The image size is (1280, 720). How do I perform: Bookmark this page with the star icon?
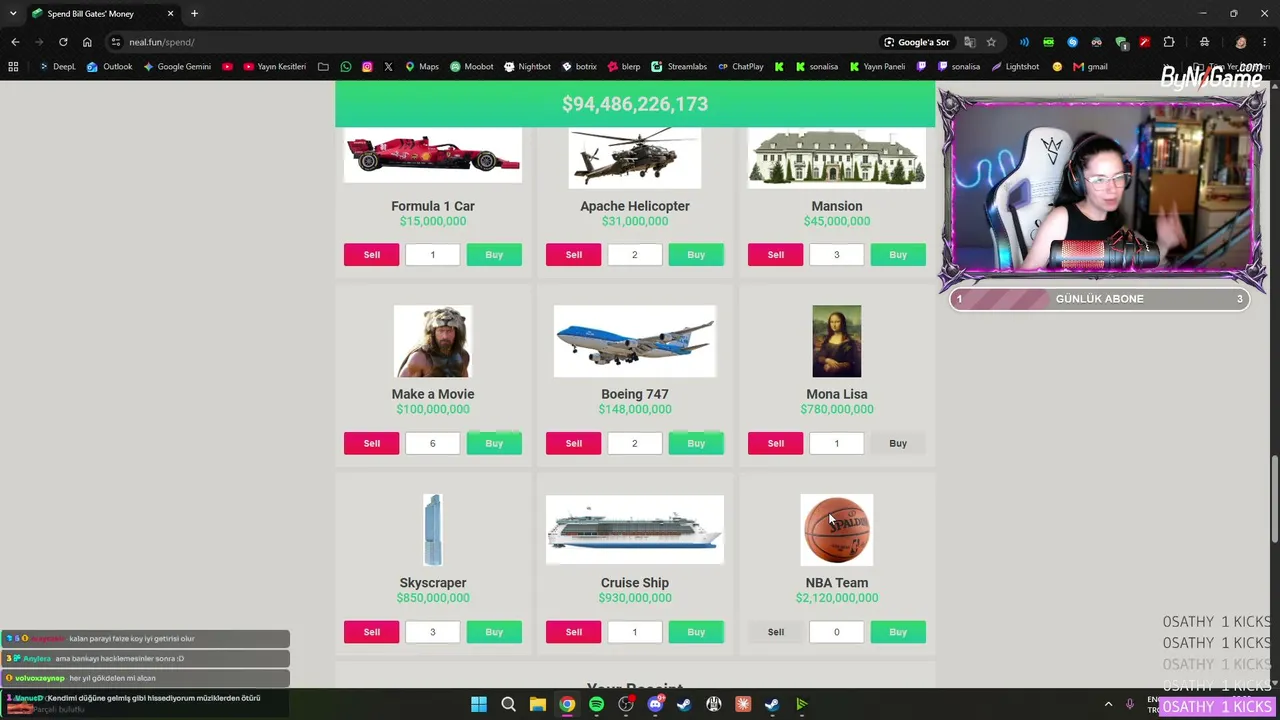[991, 42]
